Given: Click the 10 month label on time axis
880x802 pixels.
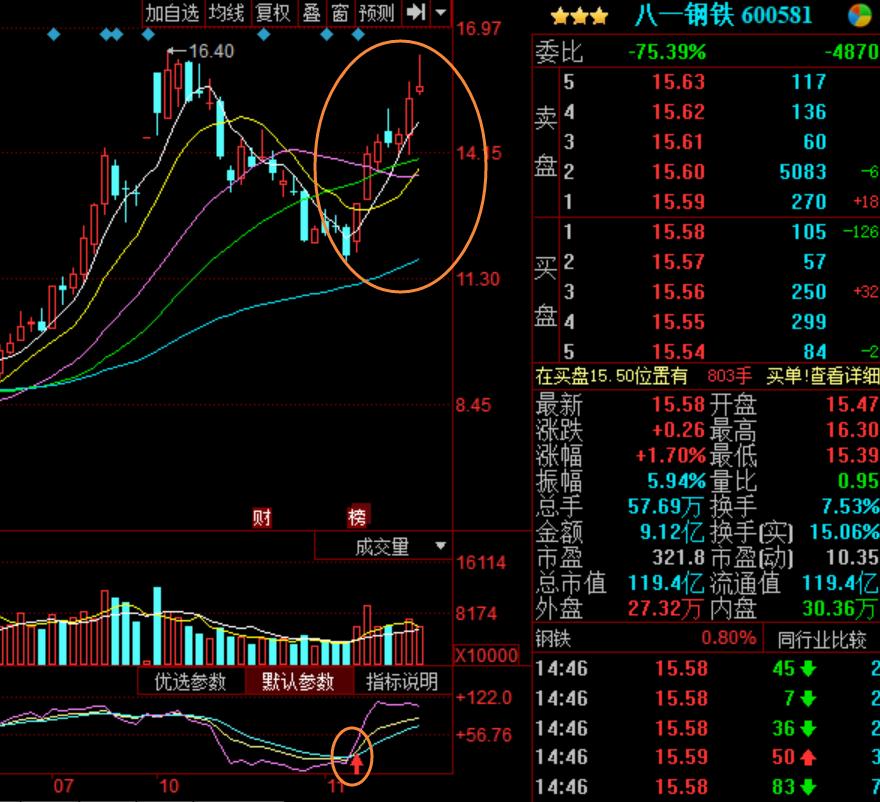Looking at the screenshot, I should (169, 786).
